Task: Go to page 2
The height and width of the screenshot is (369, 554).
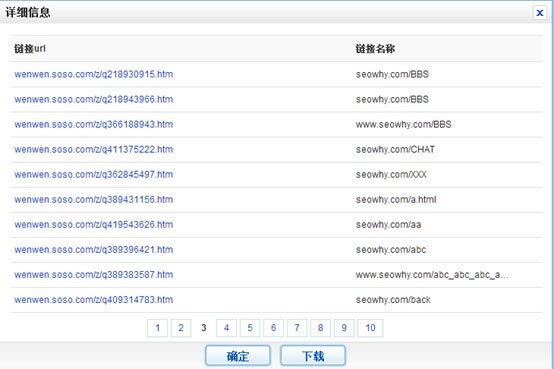Action: 181,328
